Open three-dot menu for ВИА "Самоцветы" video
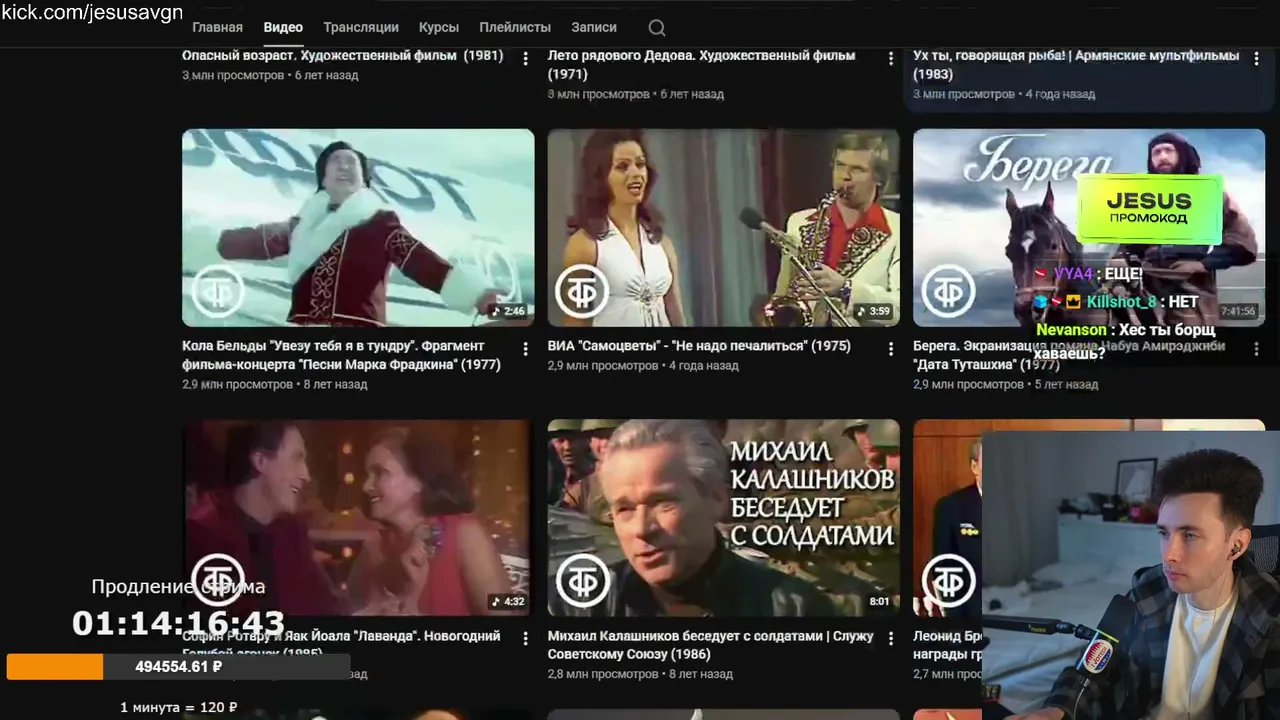This screenshot has width=1280, height=720. 891,349
